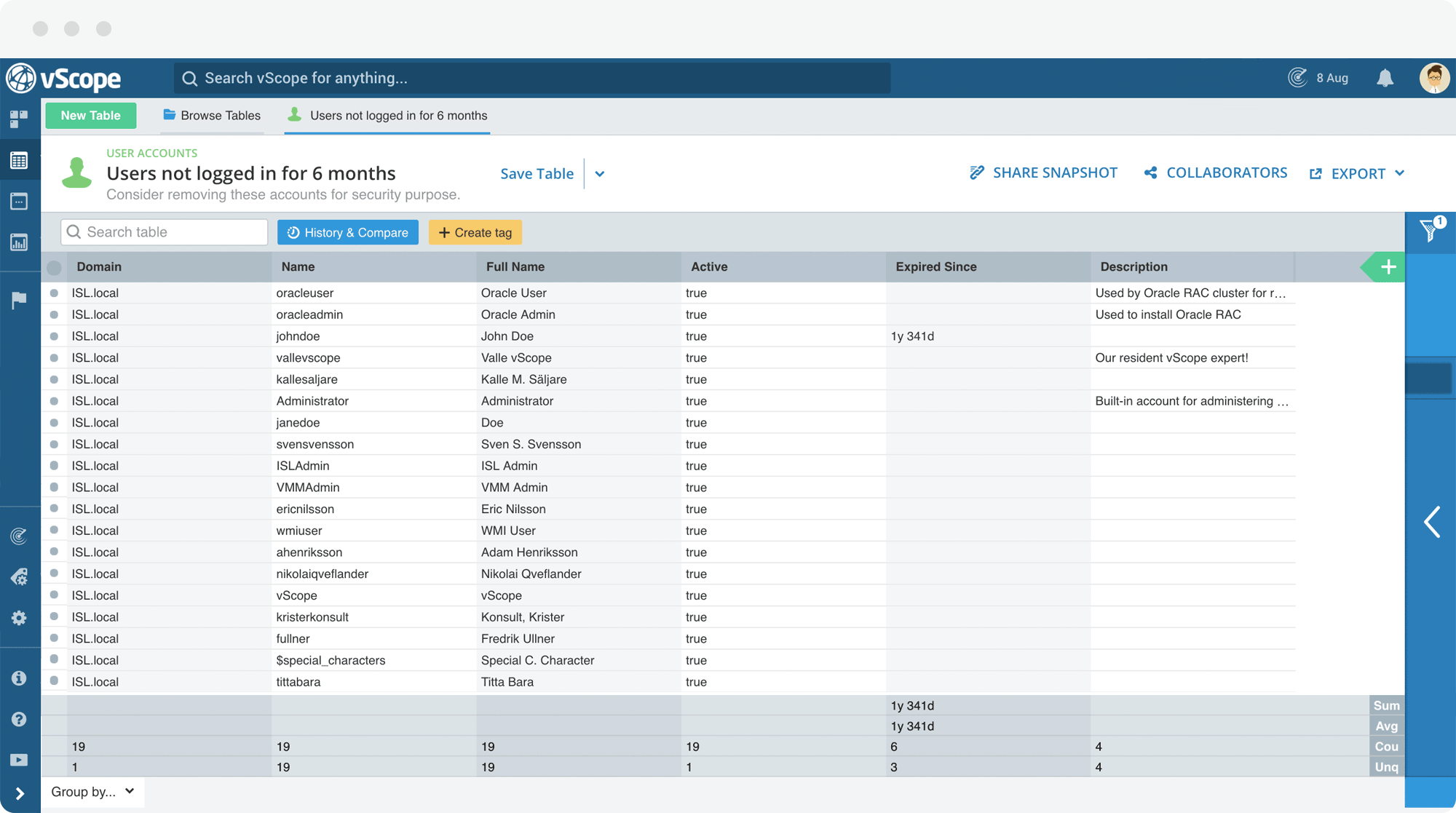This screenshot has width=1456, height=813.
Task: Click the vScope logo
Action: (64, 78)
